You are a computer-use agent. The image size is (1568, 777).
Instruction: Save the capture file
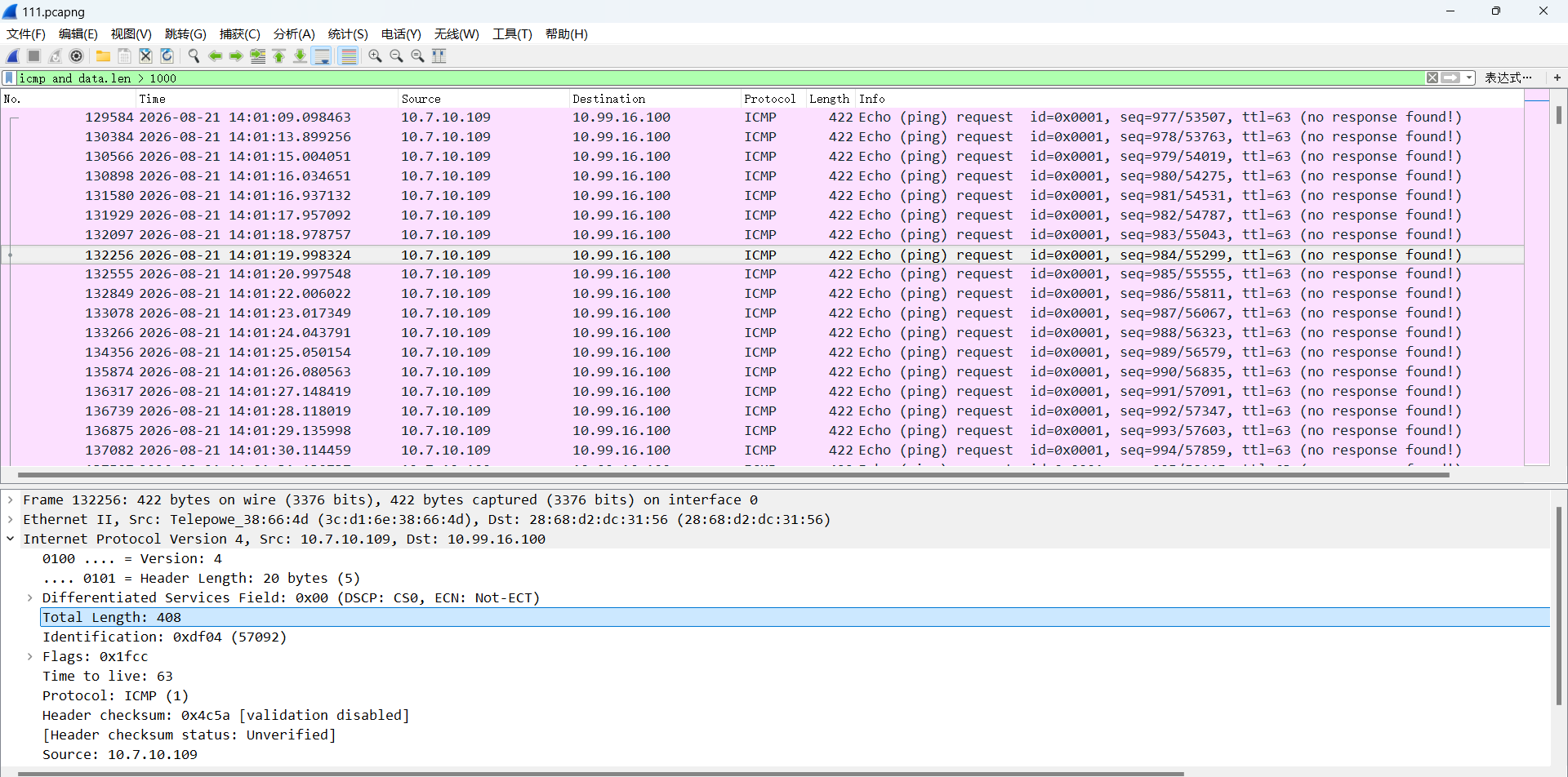(x=124, y=56)
